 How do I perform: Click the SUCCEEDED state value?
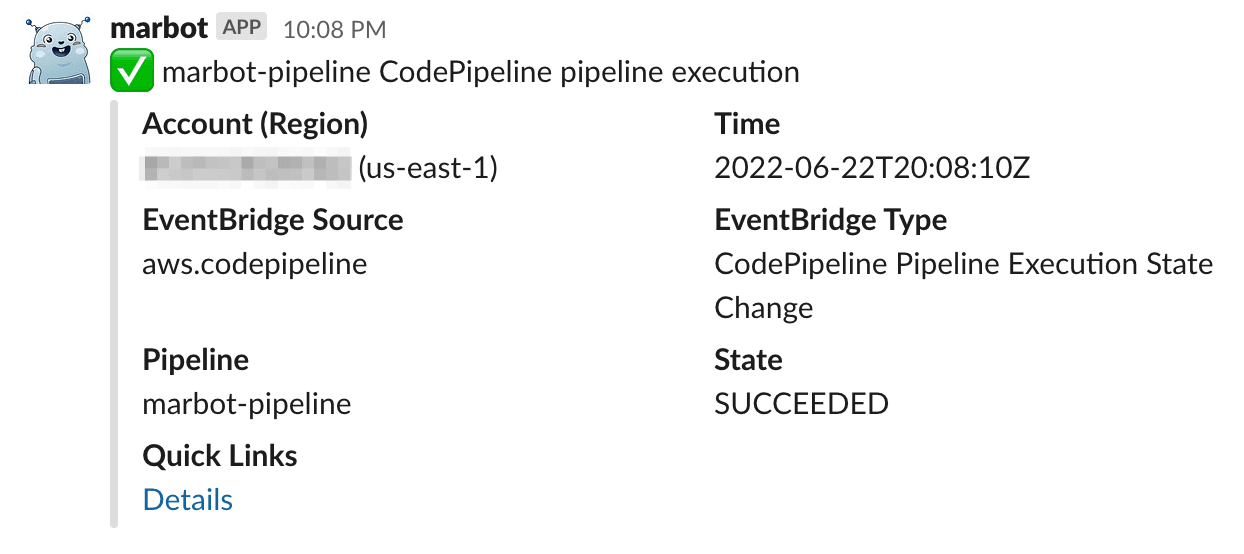point(802,404)
